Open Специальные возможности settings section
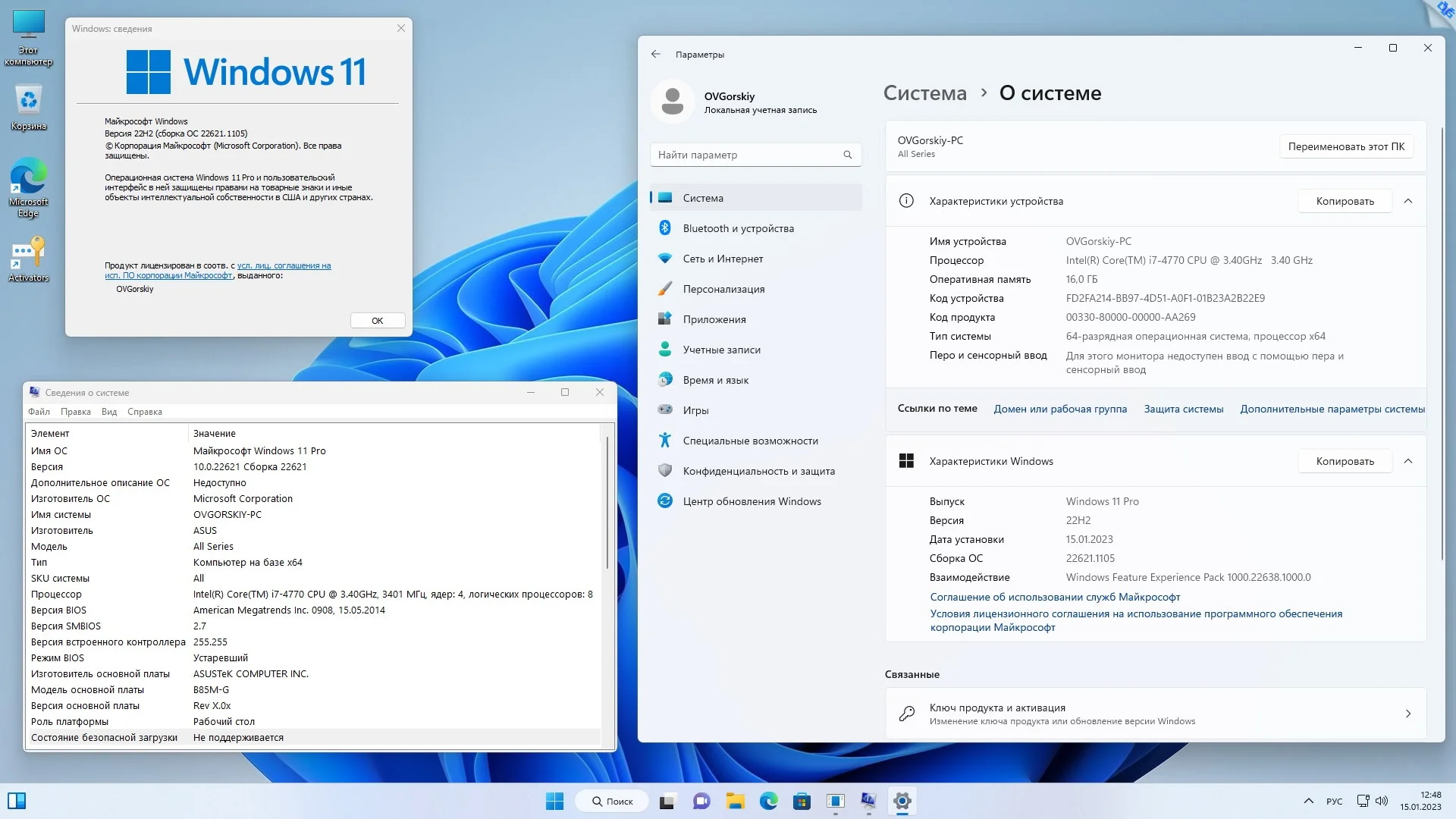This screenshot has width=1456, height=819. (x=750, y=441)
